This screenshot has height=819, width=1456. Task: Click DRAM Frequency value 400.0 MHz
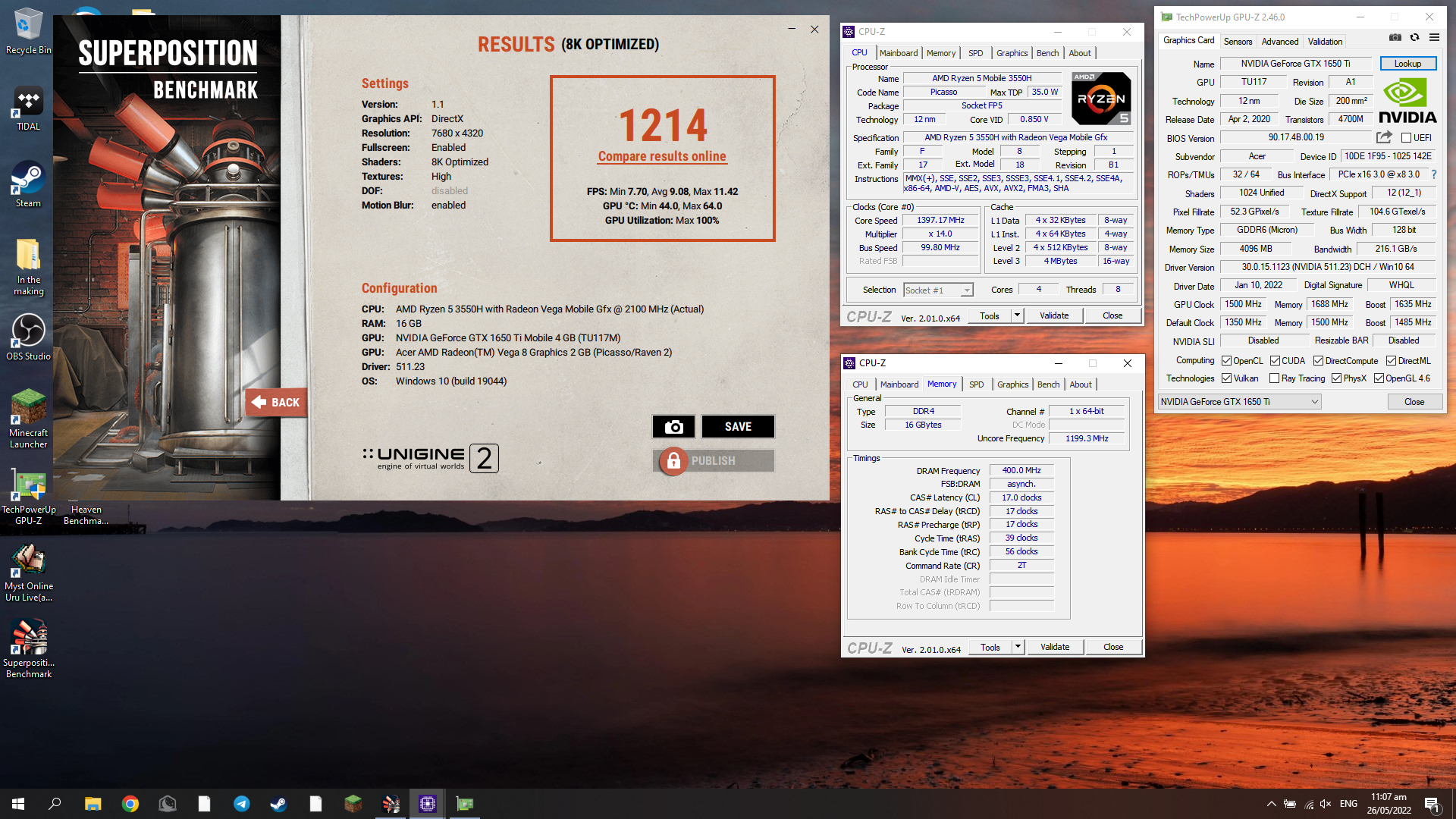(1021, 470)
